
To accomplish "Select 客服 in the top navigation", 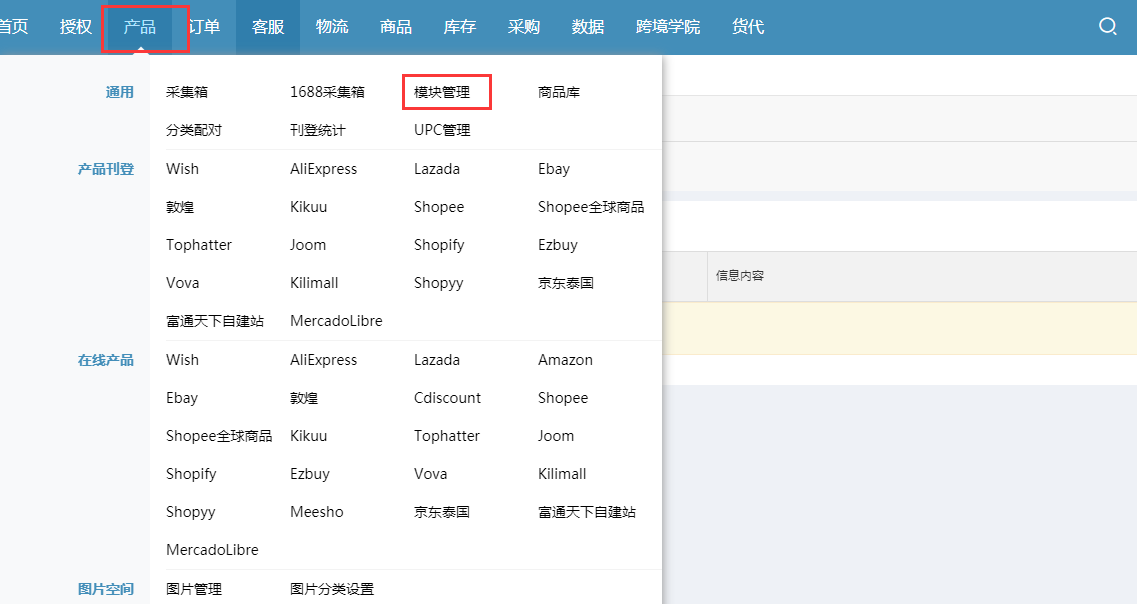I will tap(268, 27).
